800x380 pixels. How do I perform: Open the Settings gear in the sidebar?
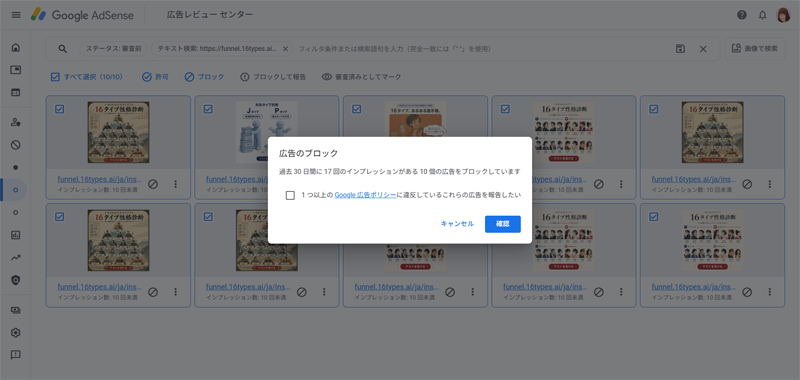tap(16, 333)
